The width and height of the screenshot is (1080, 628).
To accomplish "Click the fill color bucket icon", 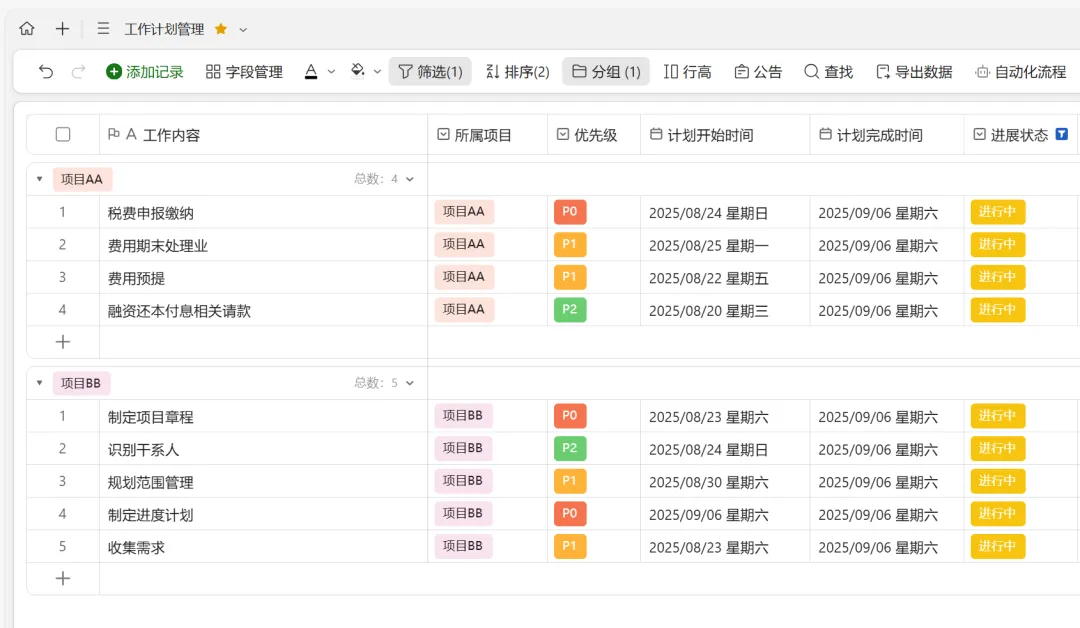I will click(x=358, y=71).
